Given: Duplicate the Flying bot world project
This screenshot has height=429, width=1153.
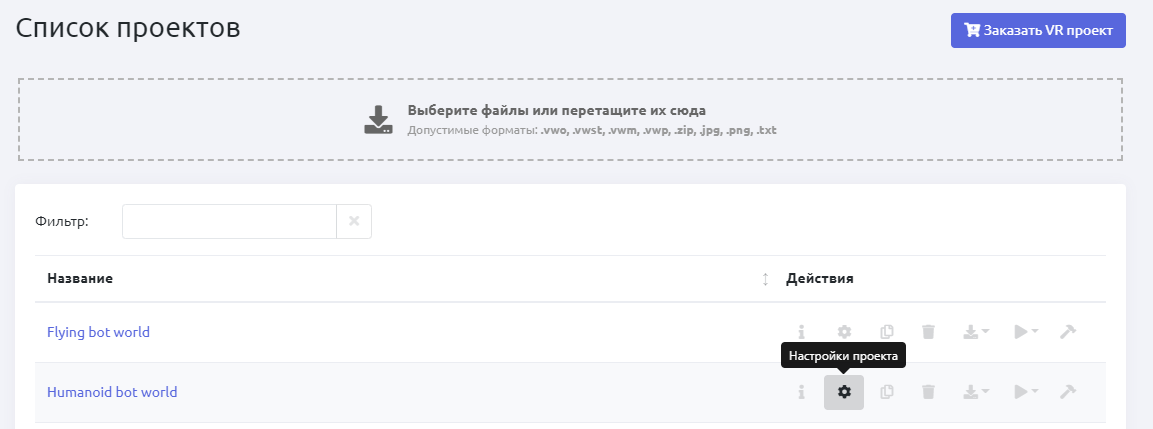Looking at the screenshot, I should [x=886, y=332].
